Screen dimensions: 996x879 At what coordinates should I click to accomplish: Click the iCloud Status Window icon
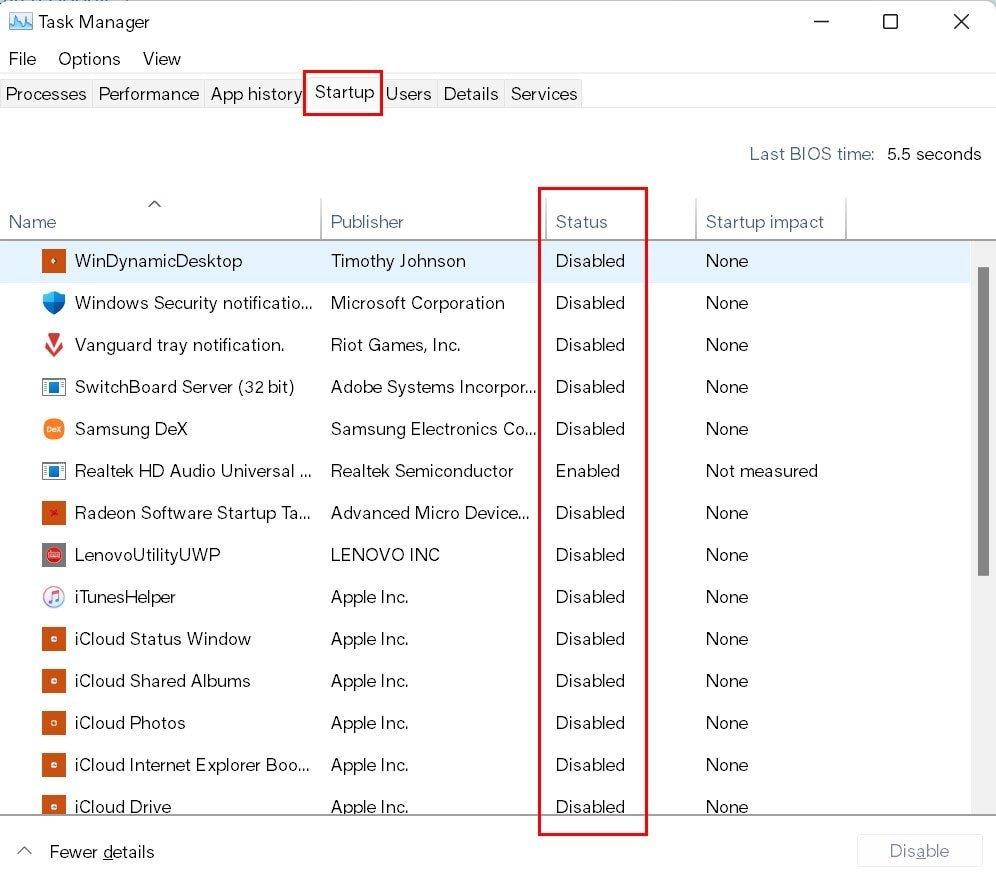54,639
